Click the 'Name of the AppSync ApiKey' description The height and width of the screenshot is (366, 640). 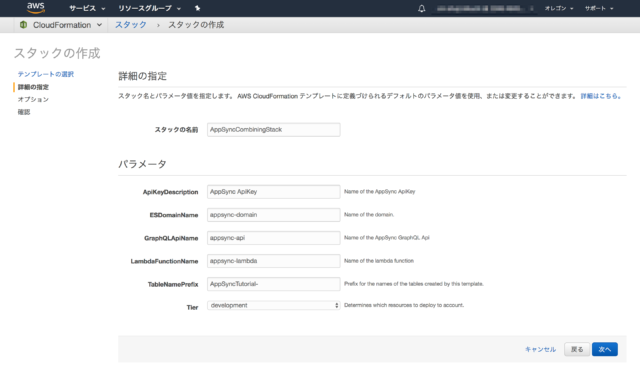[x=380, y=191]
